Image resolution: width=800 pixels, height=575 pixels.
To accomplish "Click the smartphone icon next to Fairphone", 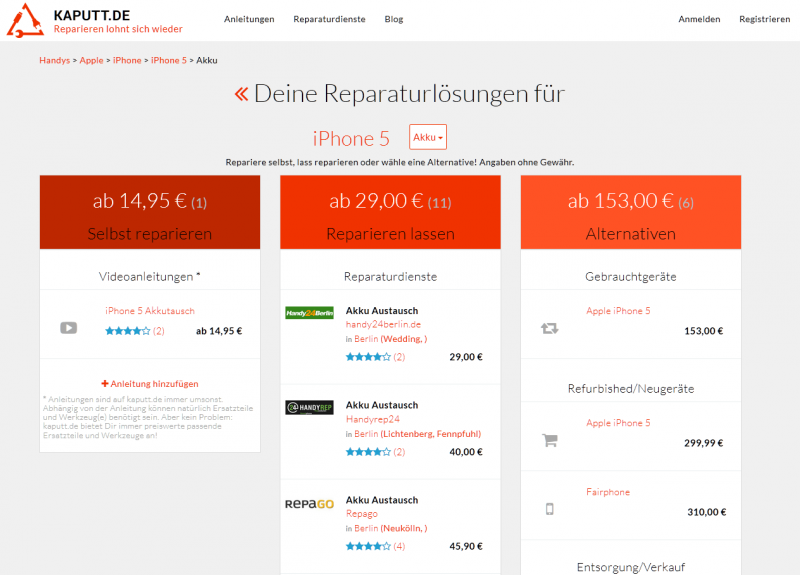I will (x=549, y=508).
